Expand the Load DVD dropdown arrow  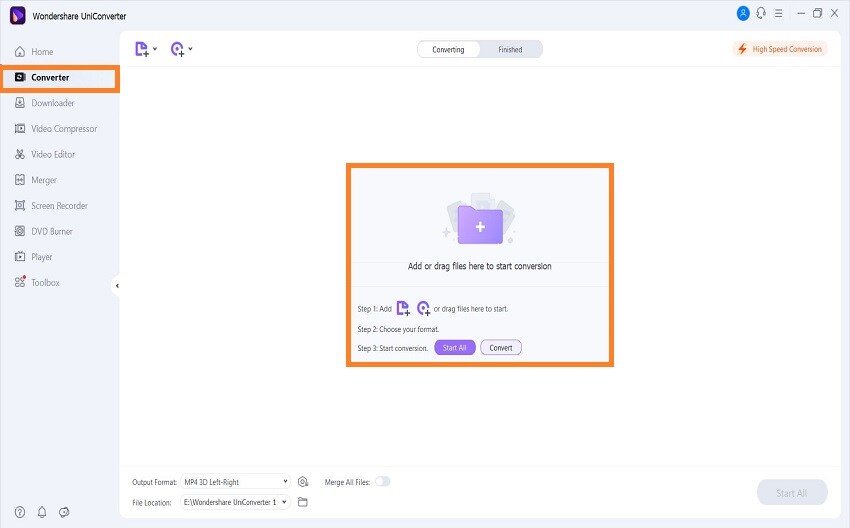[190, 49]
